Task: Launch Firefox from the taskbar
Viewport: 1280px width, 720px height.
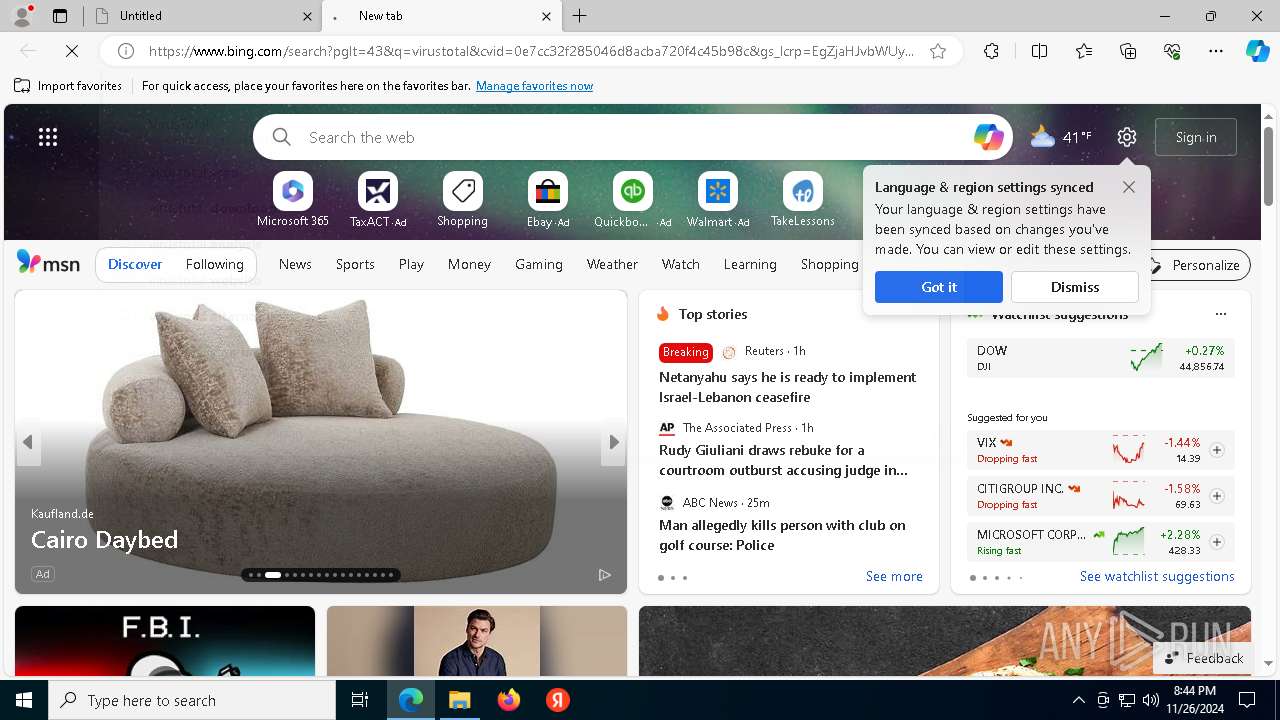Action: click(509, 700)
